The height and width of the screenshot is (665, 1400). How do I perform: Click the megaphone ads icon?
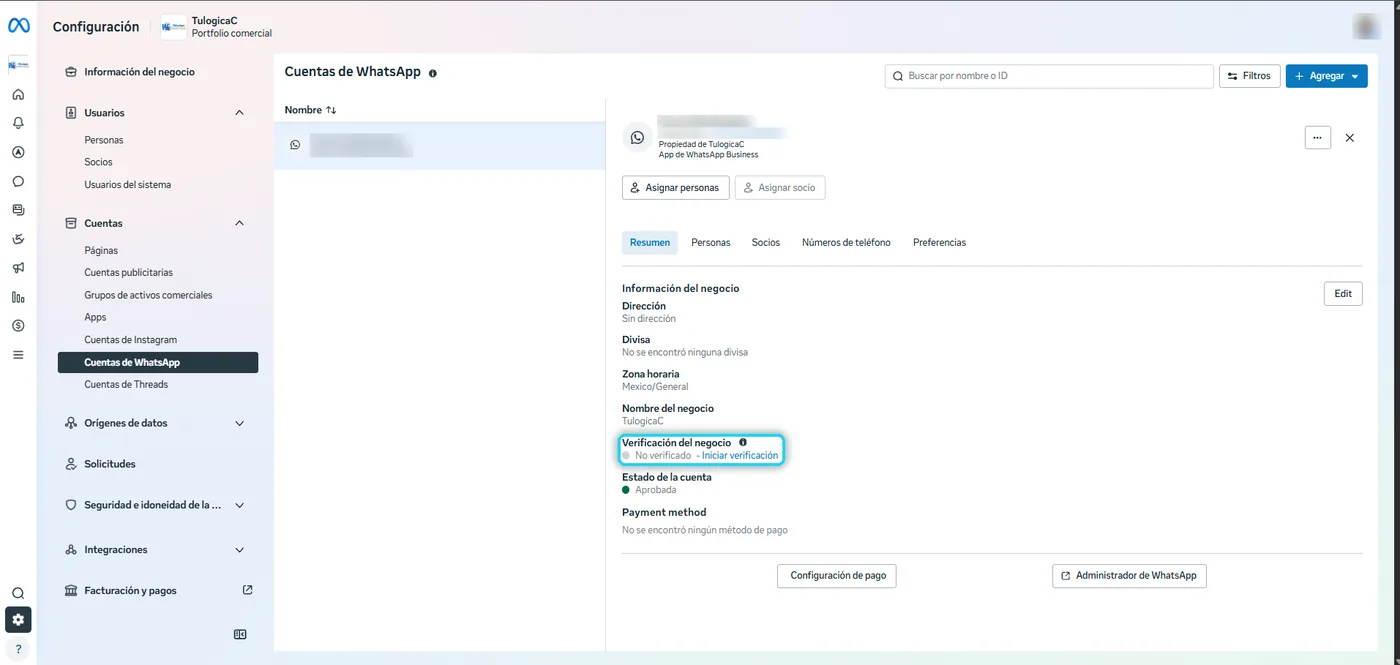[x=18, y=268]
